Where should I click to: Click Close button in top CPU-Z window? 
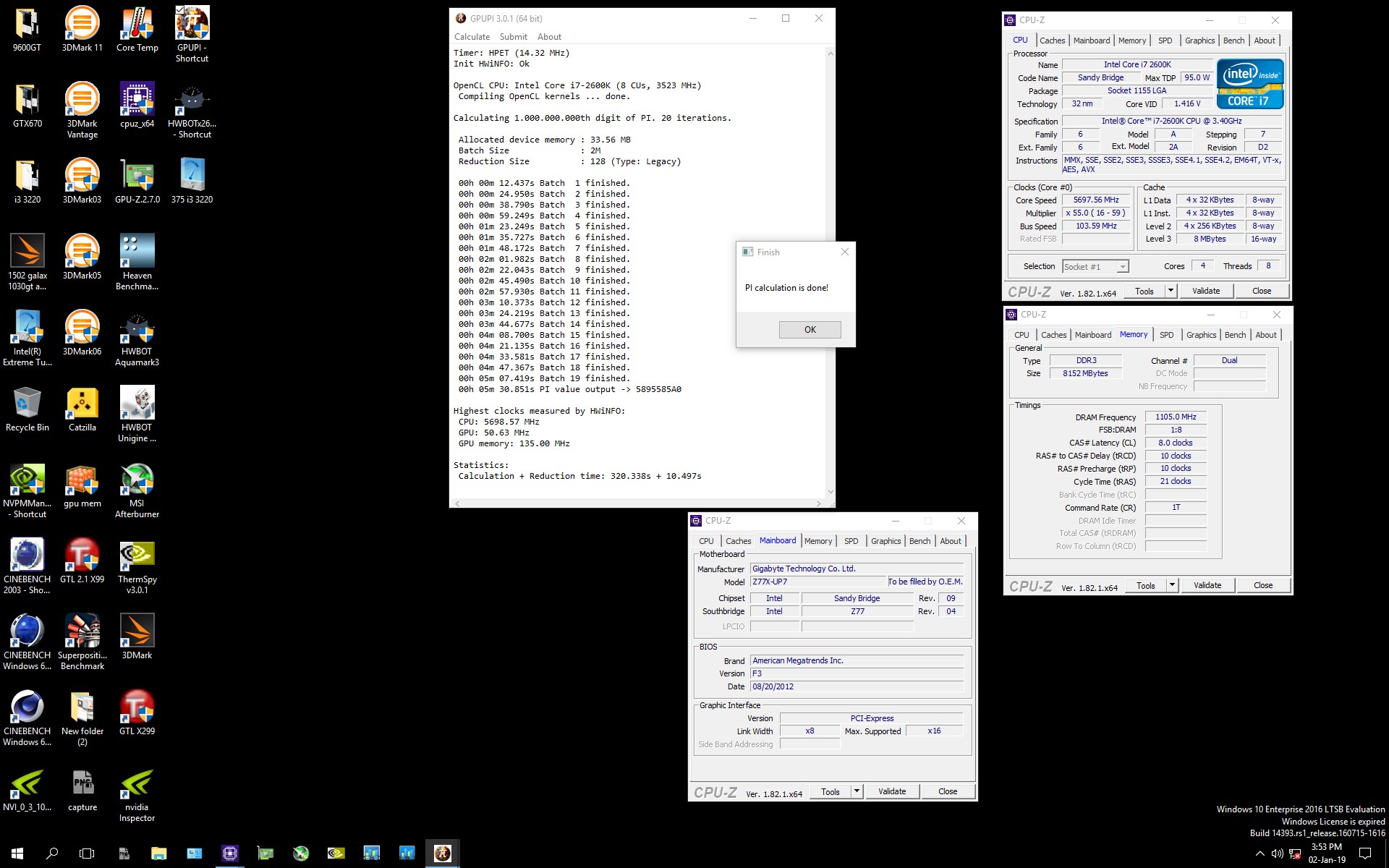1261,291
